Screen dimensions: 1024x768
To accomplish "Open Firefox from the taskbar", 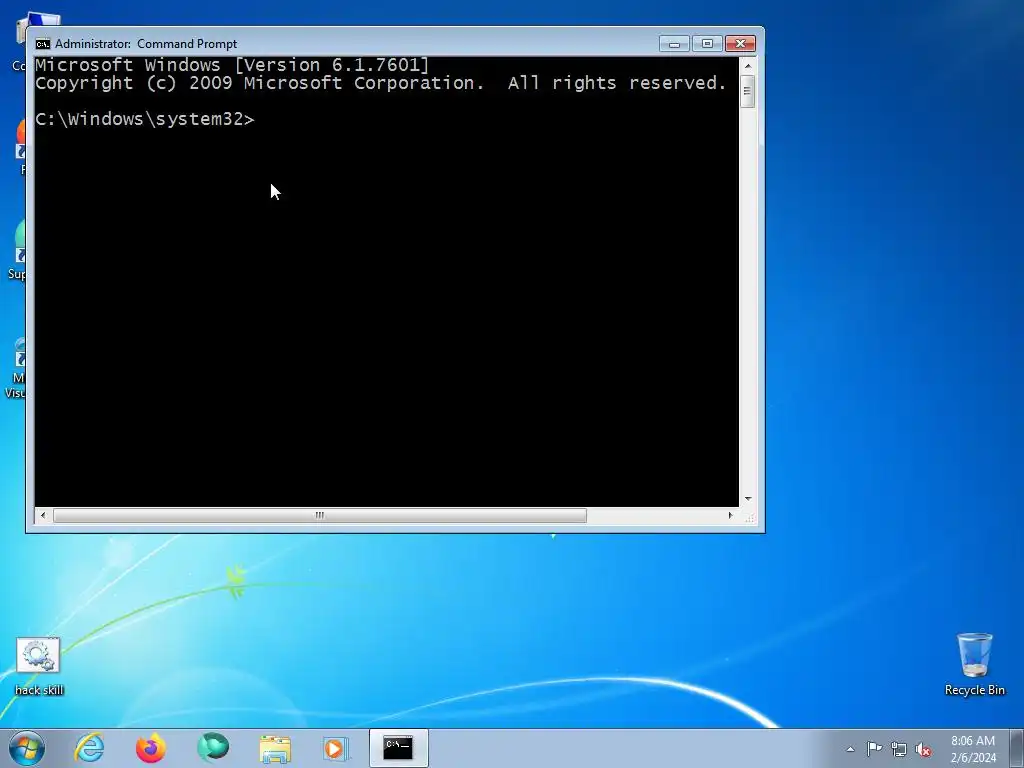I will [x=151, y=748].
